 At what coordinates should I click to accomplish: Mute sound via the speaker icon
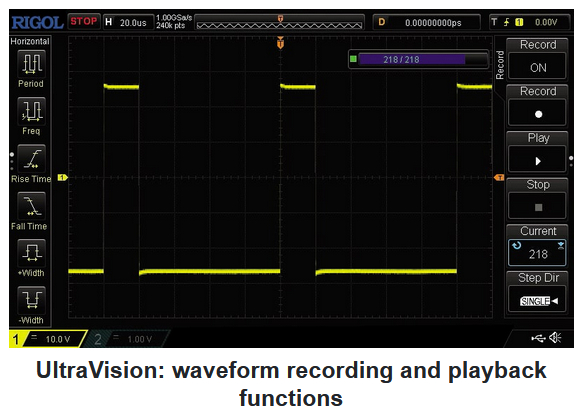(x=555, y=338)
